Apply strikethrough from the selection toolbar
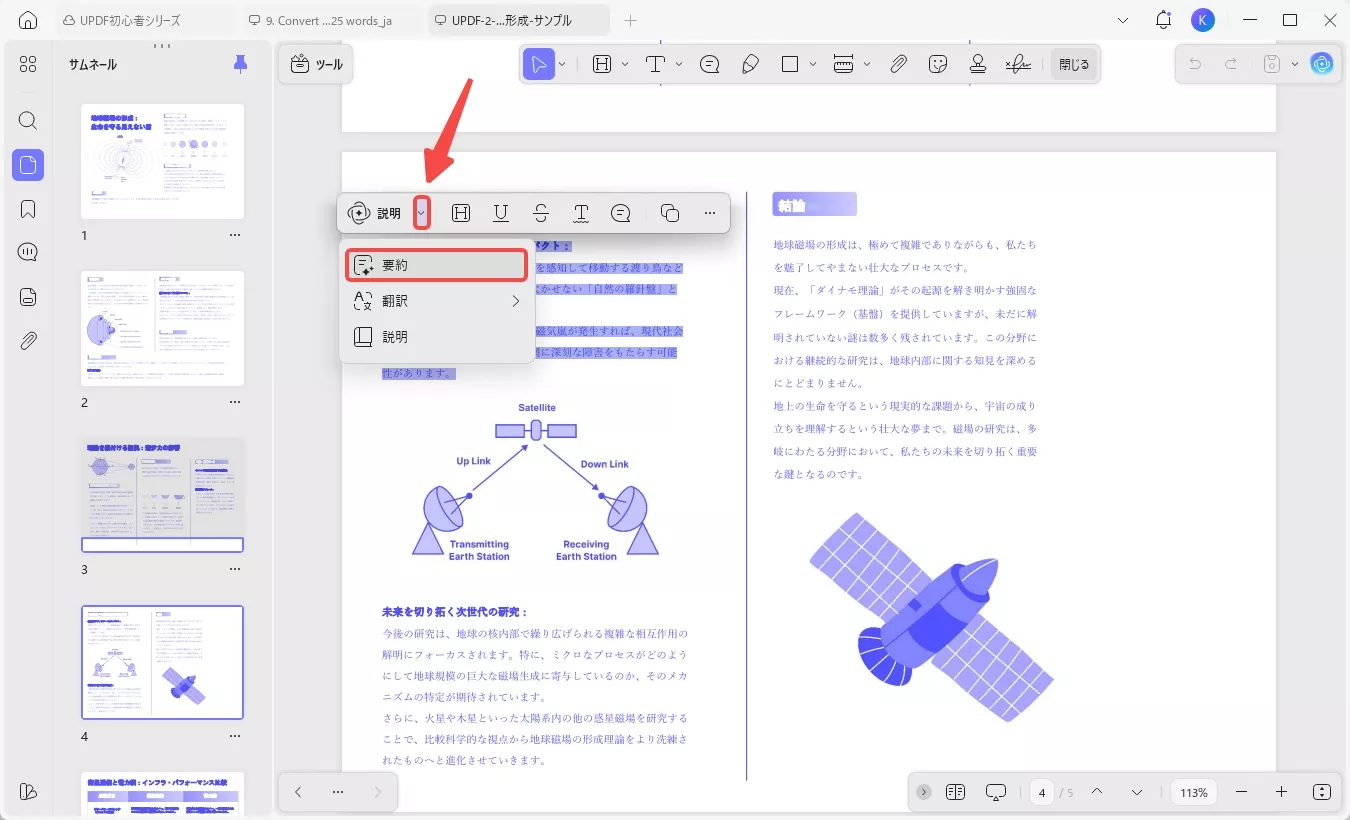1350x820 pixels. coord(540,213)
